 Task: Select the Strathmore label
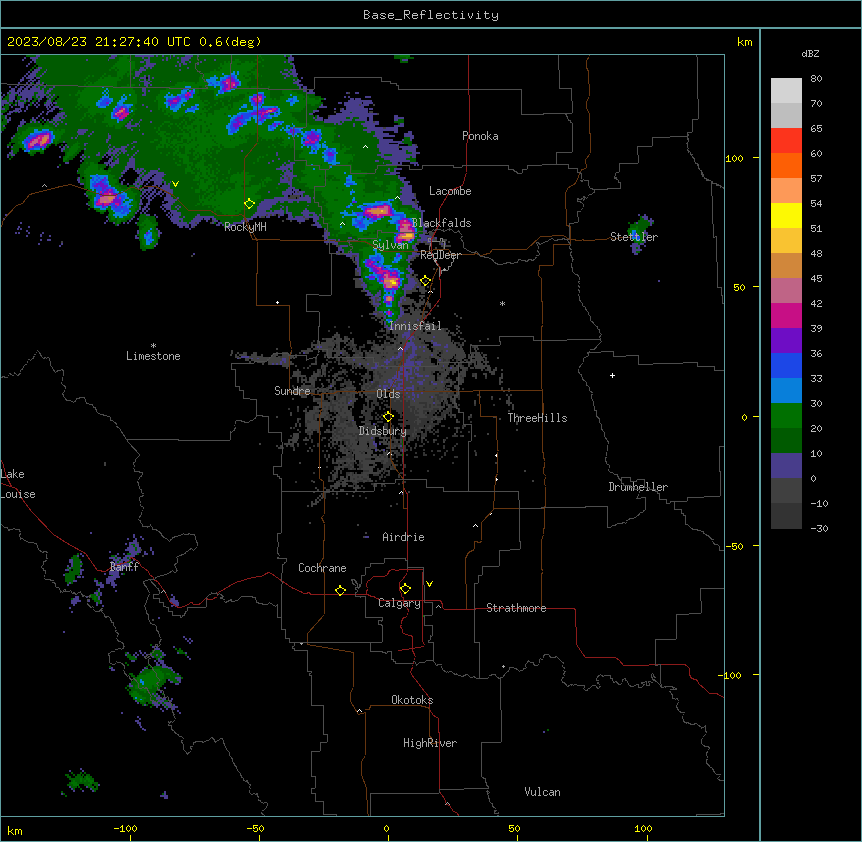point(516,608)
